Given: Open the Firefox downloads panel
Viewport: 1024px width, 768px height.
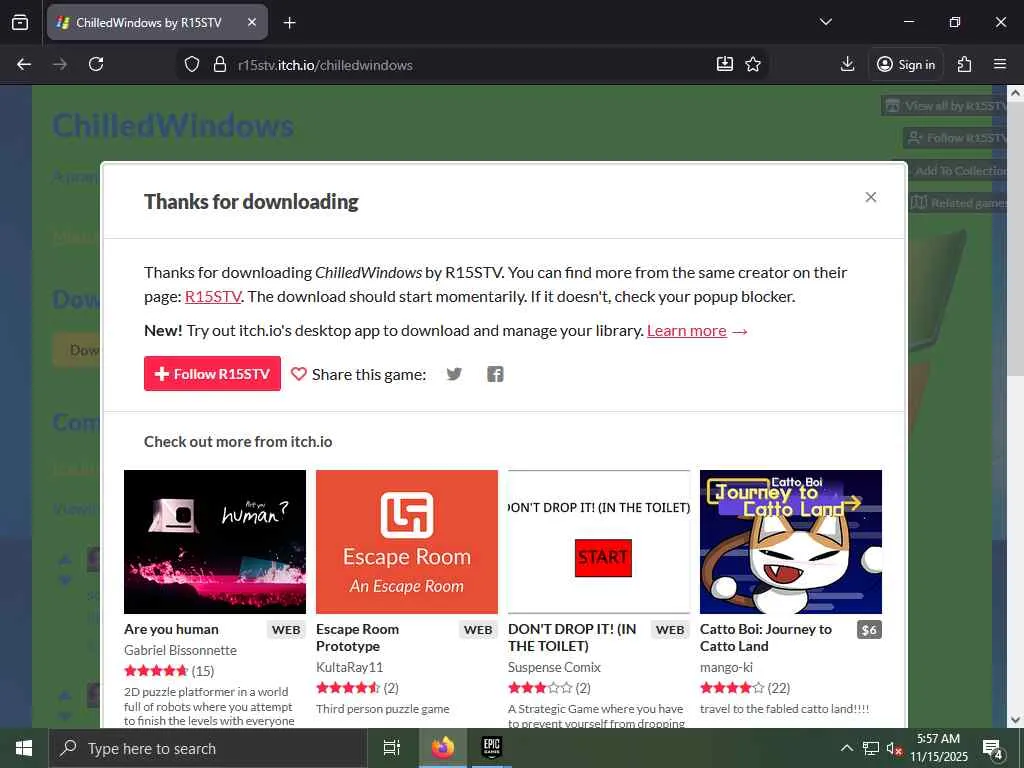Looking at the screenshot, I should click(847, 64).
